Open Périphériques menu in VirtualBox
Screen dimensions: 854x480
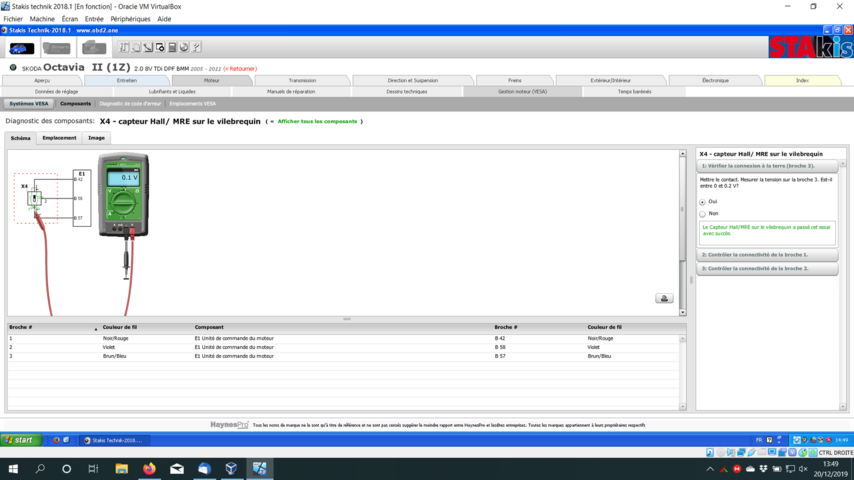[x=130, y=19]
